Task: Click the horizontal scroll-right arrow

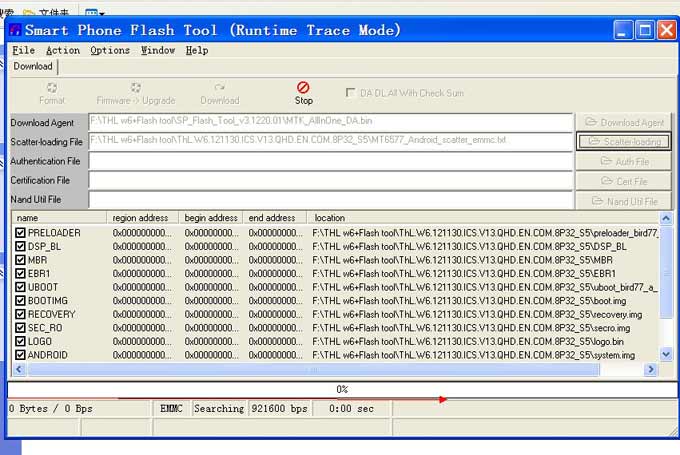Action: point(651,370)
